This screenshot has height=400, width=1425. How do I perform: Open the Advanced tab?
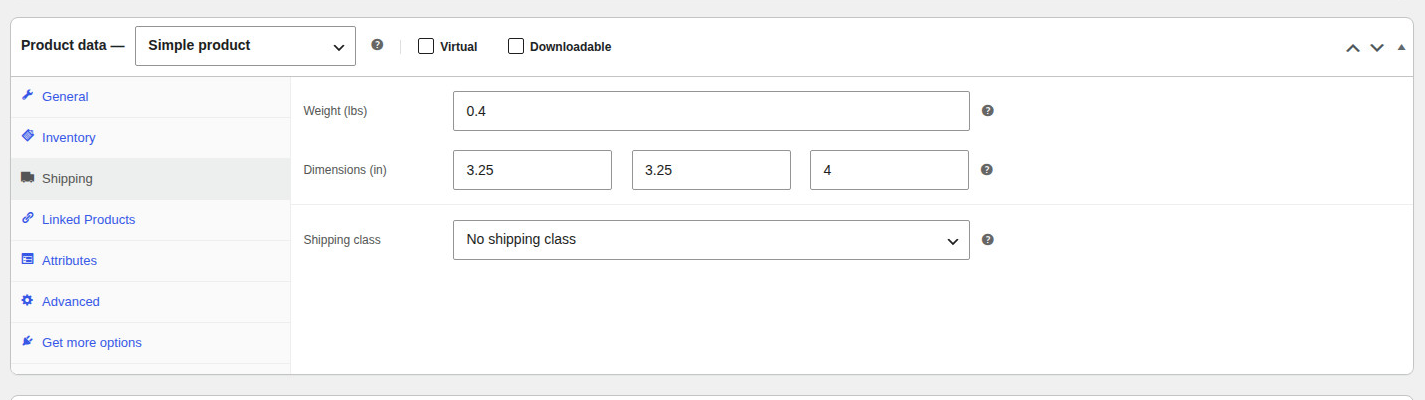[150, 302]
